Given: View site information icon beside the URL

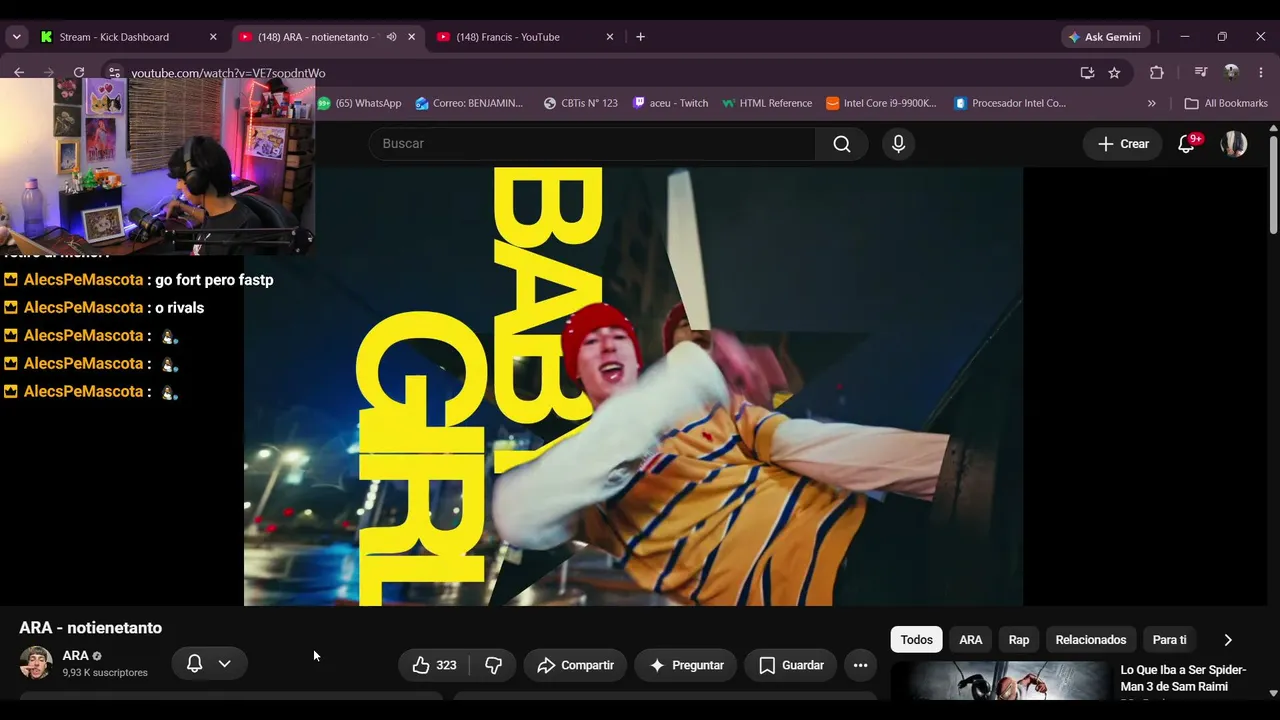Looking at the screenshot, I should pos(115,72).
